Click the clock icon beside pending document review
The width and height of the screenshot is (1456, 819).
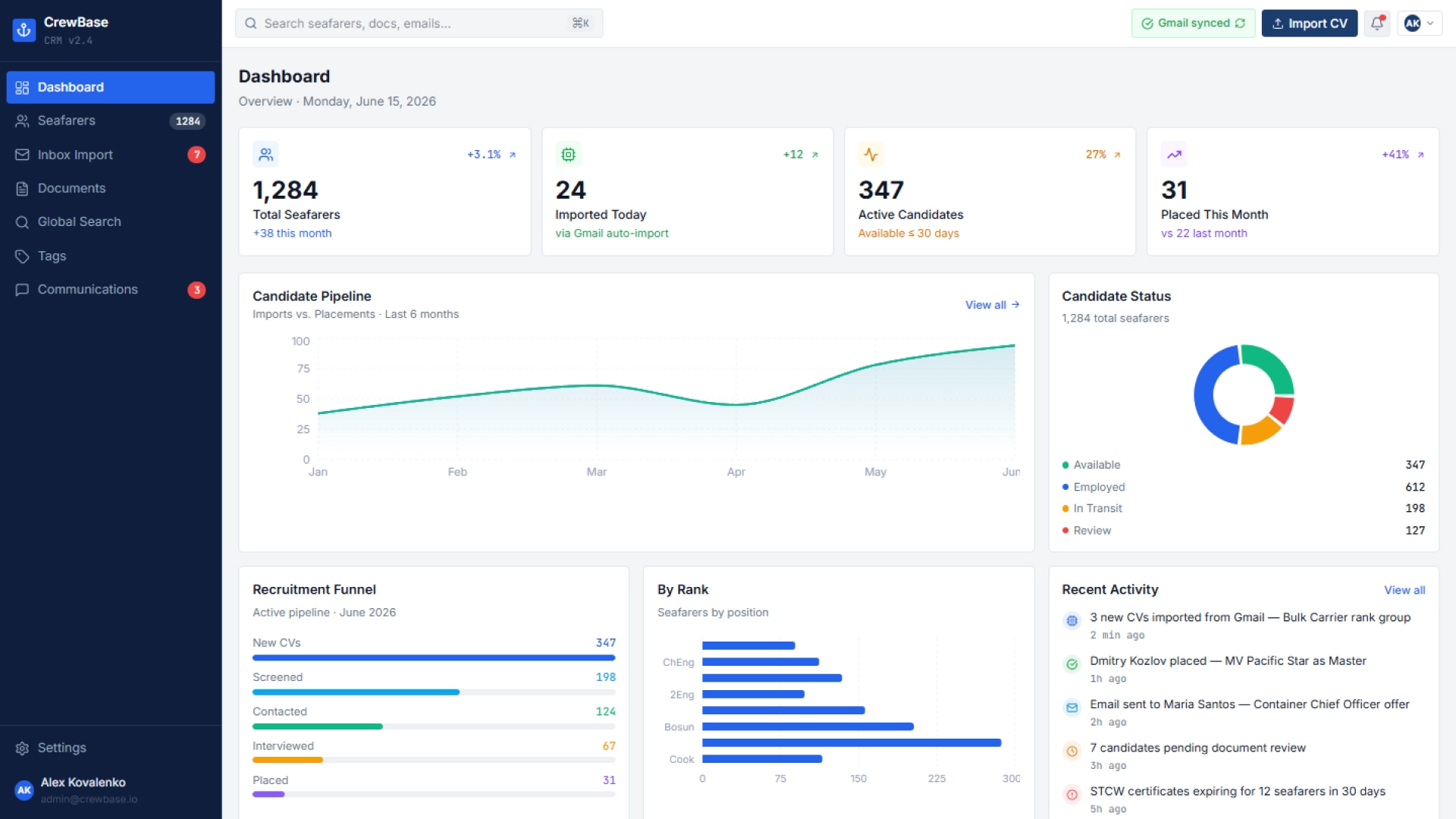coord(1072,752)
